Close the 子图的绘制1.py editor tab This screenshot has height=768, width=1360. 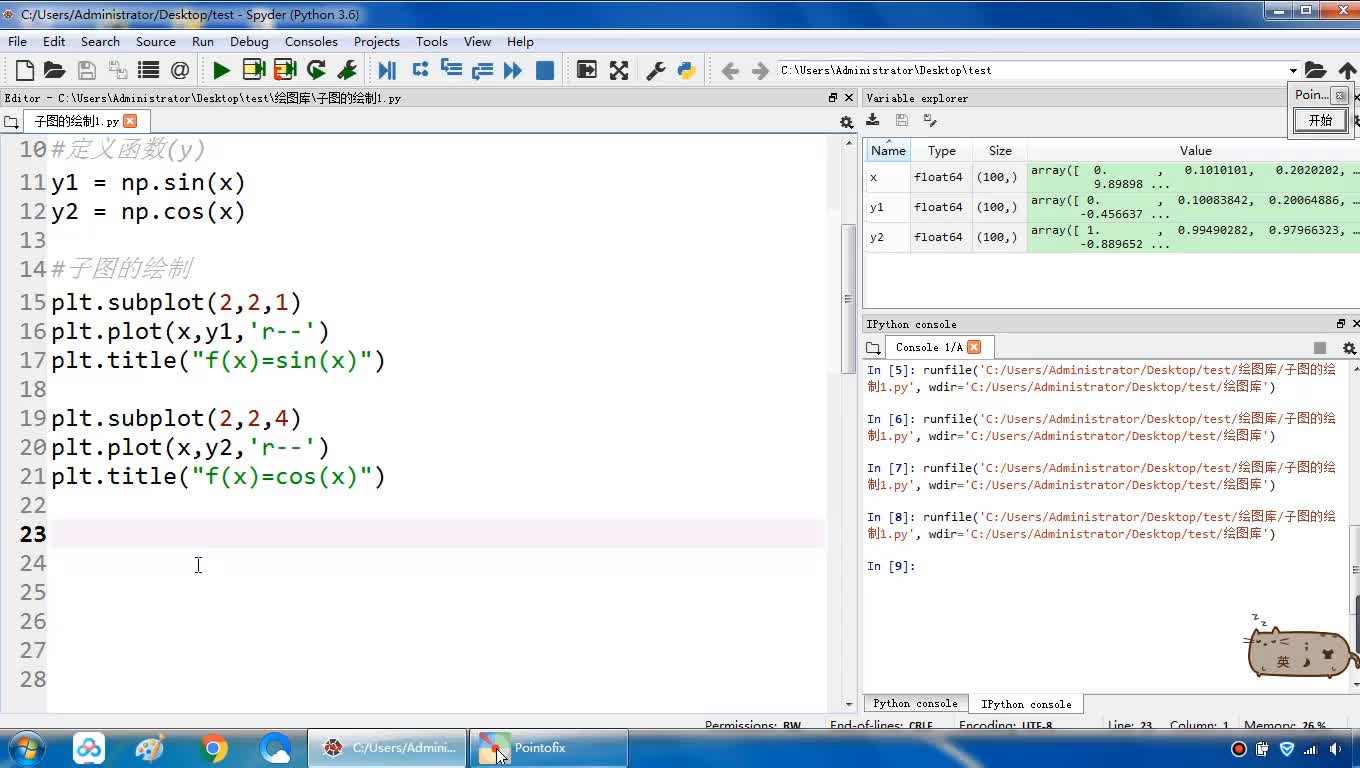point(130,121)
